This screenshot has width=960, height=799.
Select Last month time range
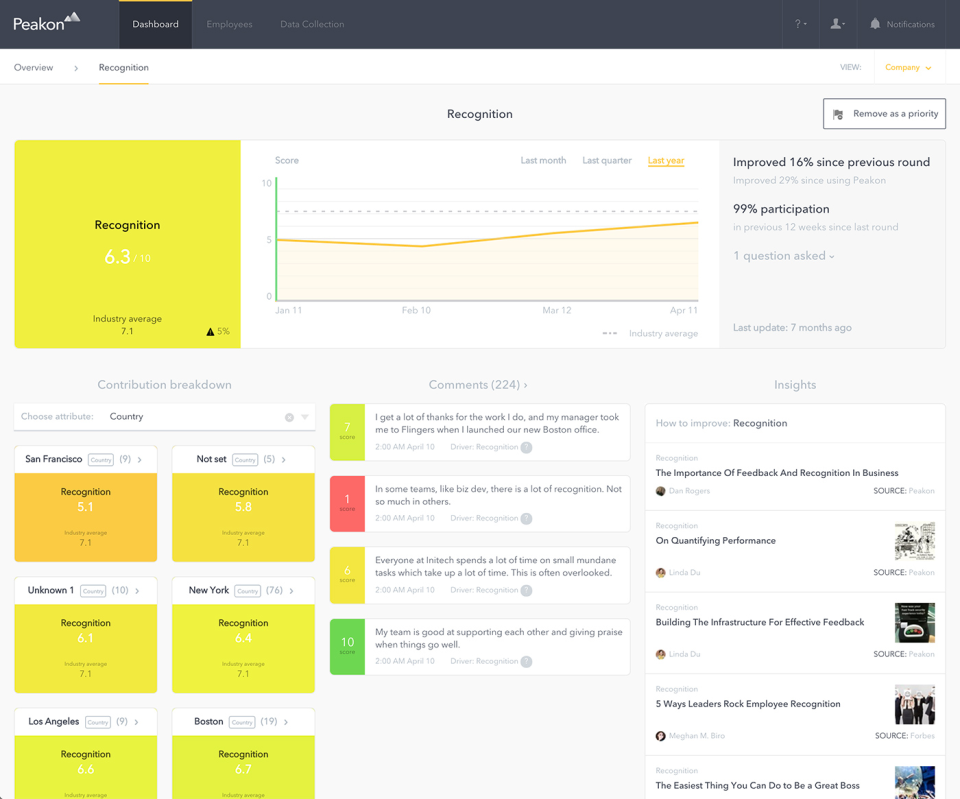point(543,160)
